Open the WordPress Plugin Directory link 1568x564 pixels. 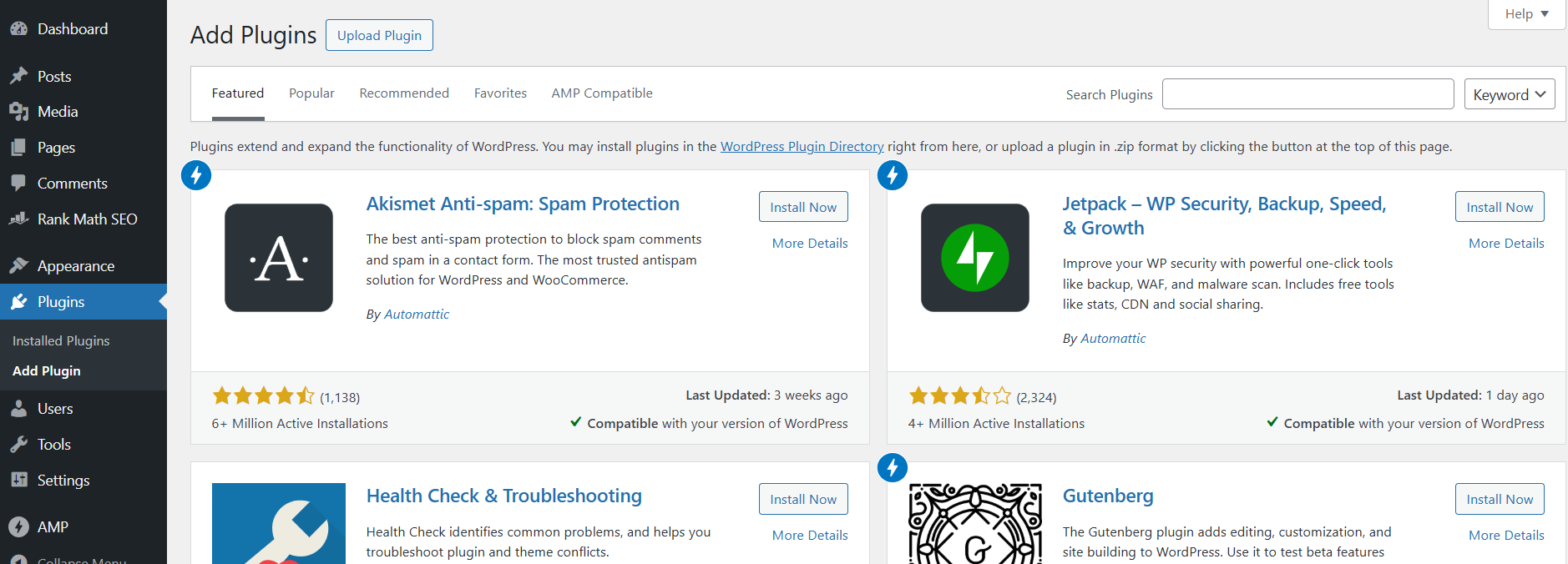[802, 147]
